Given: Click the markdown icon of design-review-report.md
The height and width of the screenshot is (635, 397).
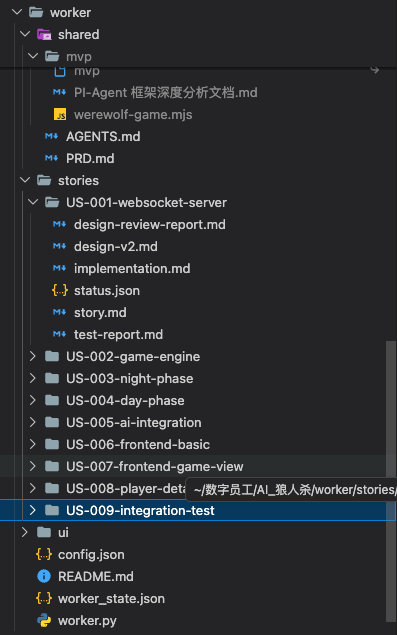Looking at the screenshot, I should (x=60, y=224).
